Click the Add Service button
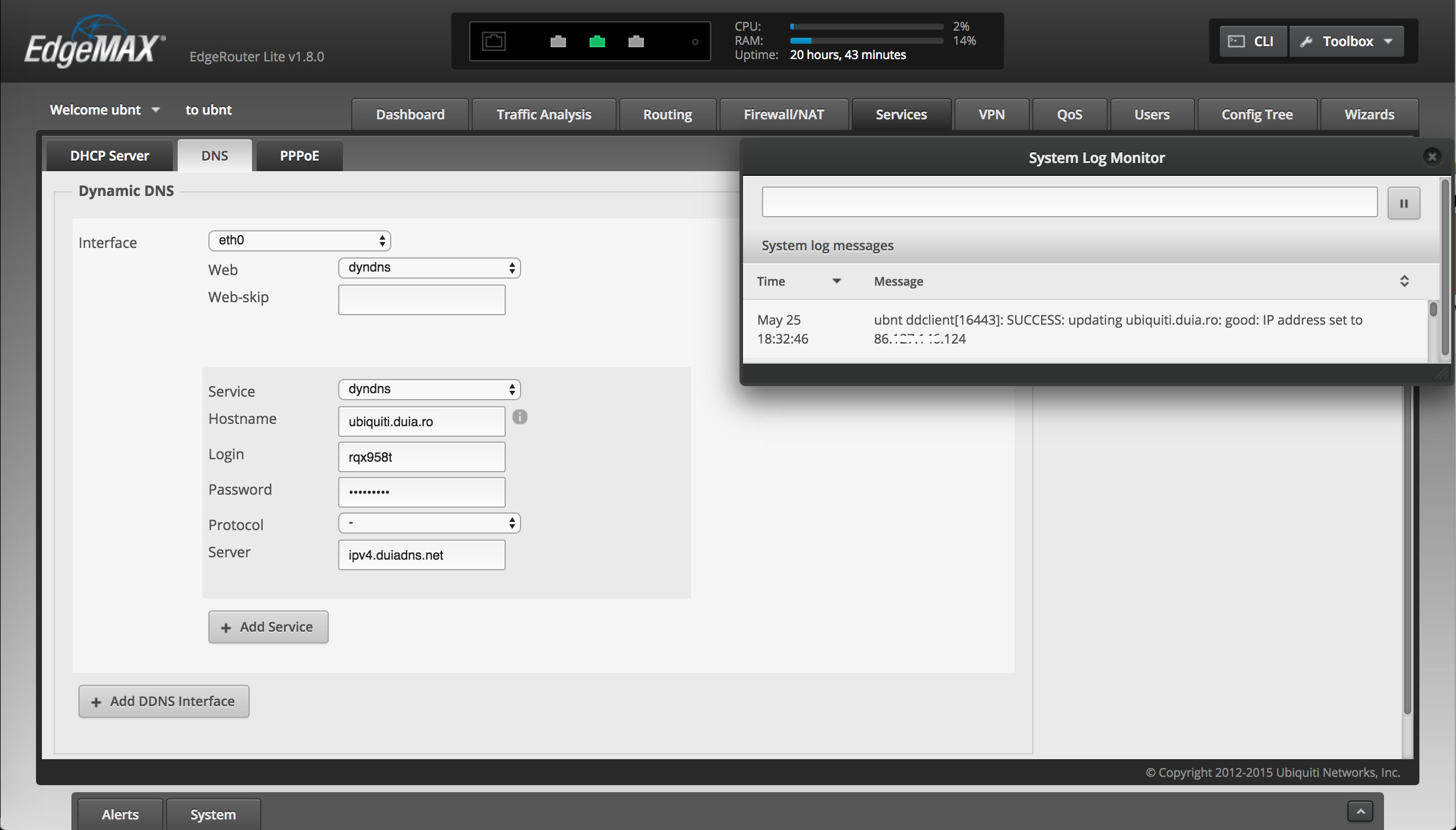Screen dimensions: 1456x830 (x=268, y=627)
